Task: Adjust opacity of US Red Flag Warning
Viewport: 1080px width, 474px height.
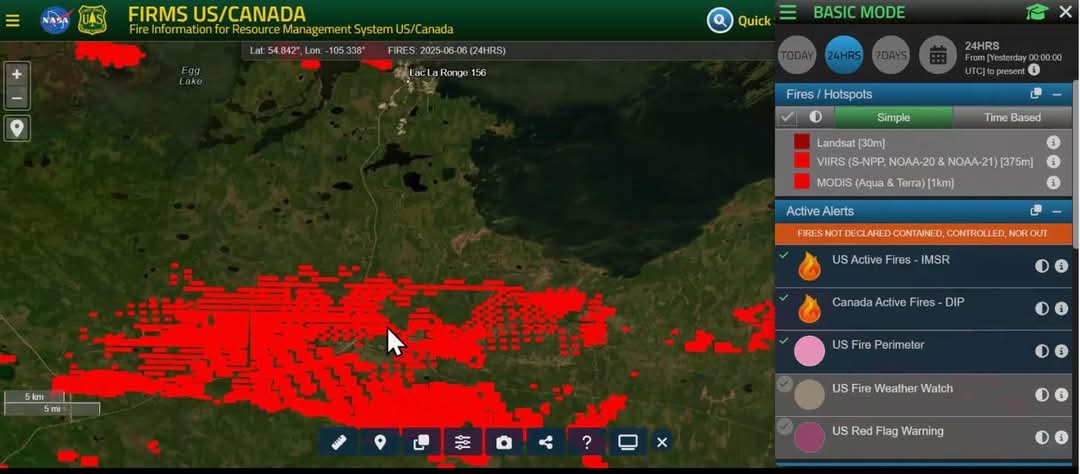Action: coord(1041,437)
